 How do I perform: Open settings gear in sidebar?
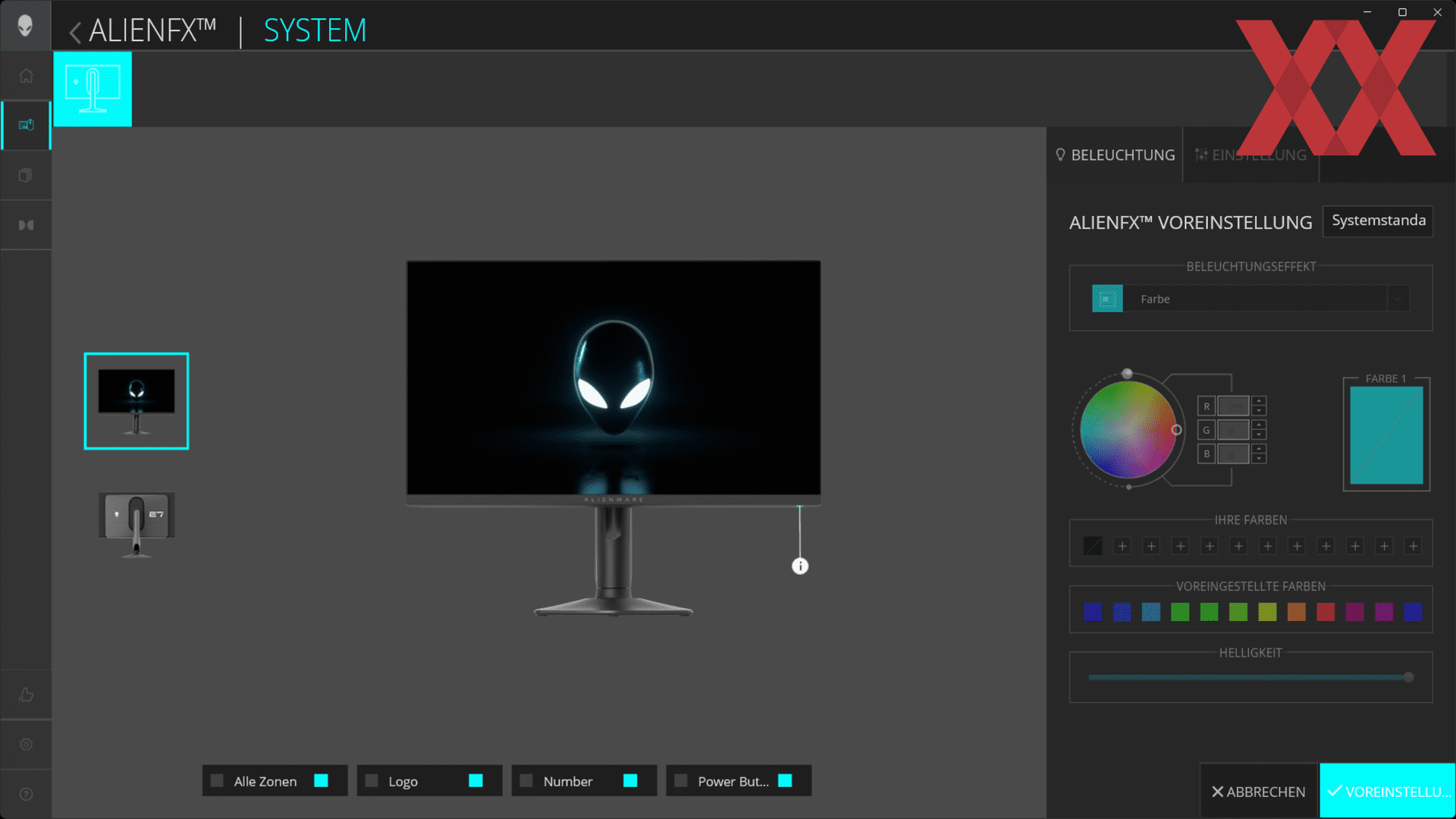point(26,745)
